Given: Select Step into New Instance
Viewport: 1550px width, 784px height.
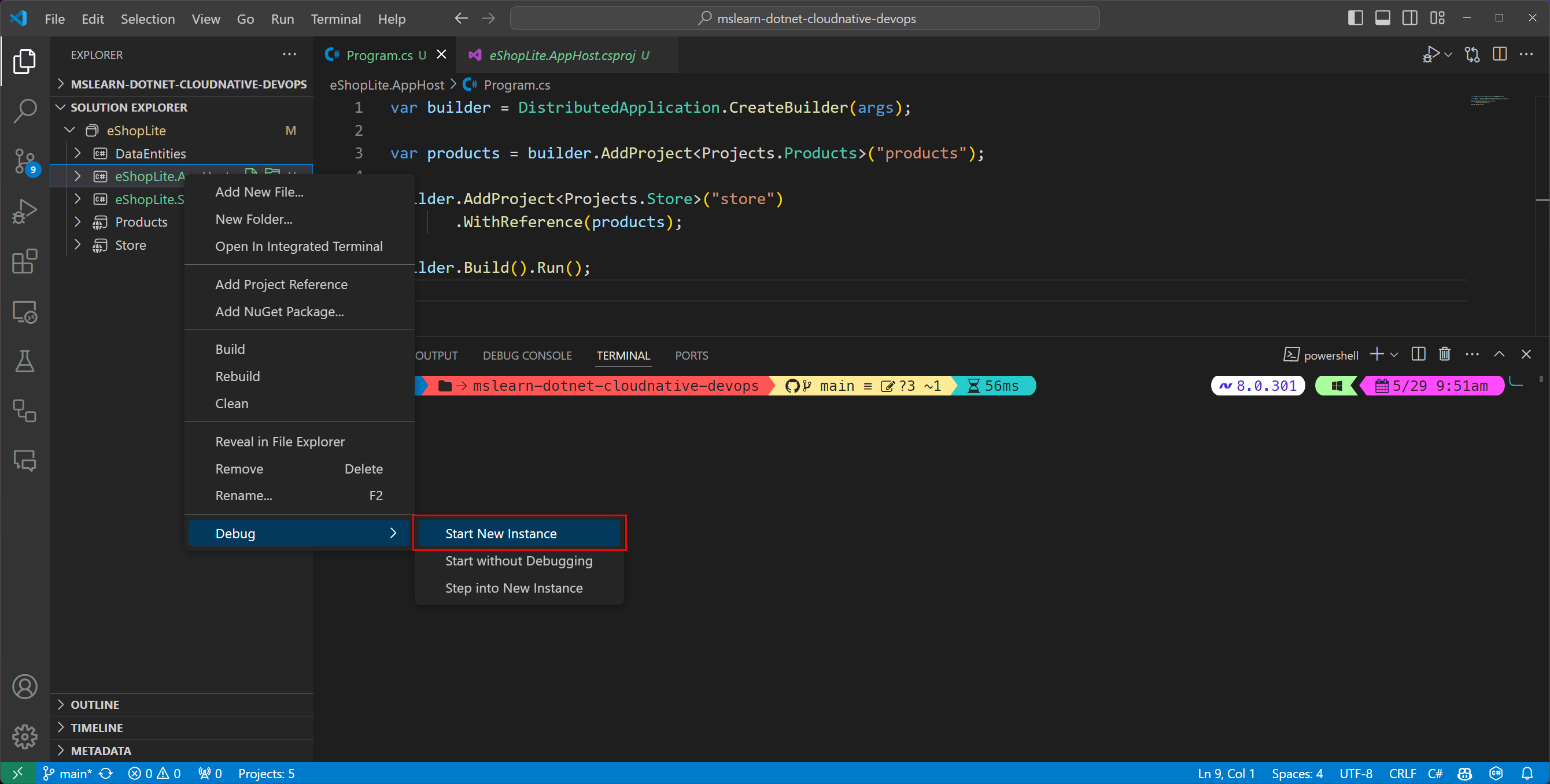Looking at the screenshot, I should coord(519,587).
